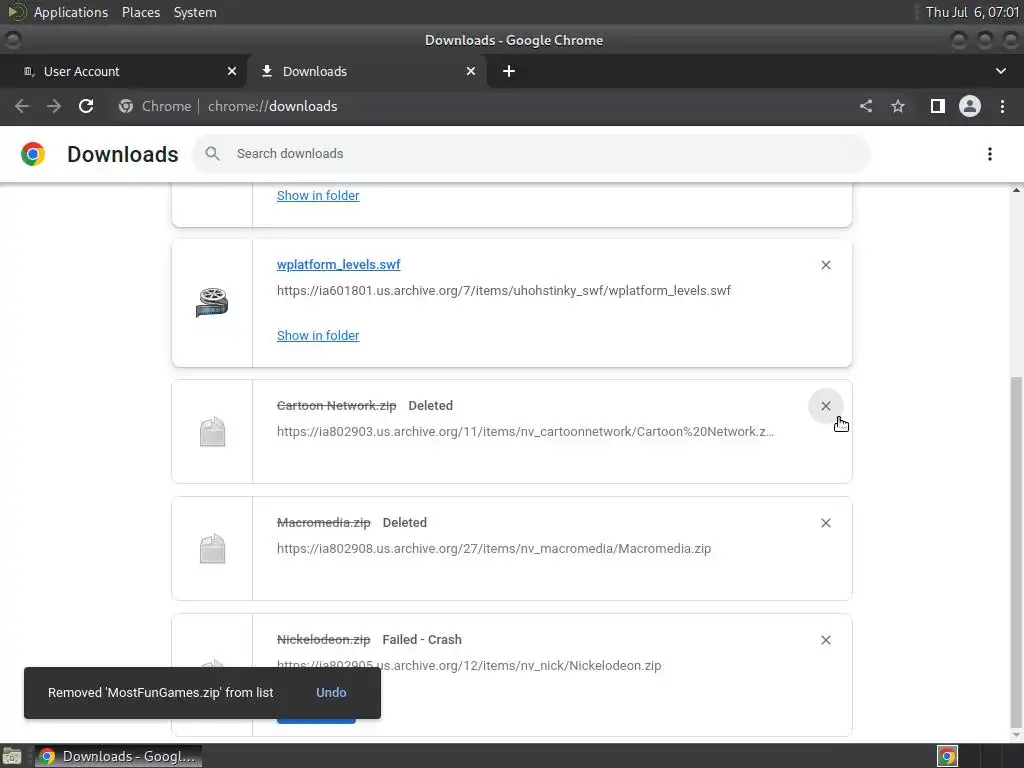
Task: Click the clock showing Thu Jul 6, 07:01
Action: [972, 12]
